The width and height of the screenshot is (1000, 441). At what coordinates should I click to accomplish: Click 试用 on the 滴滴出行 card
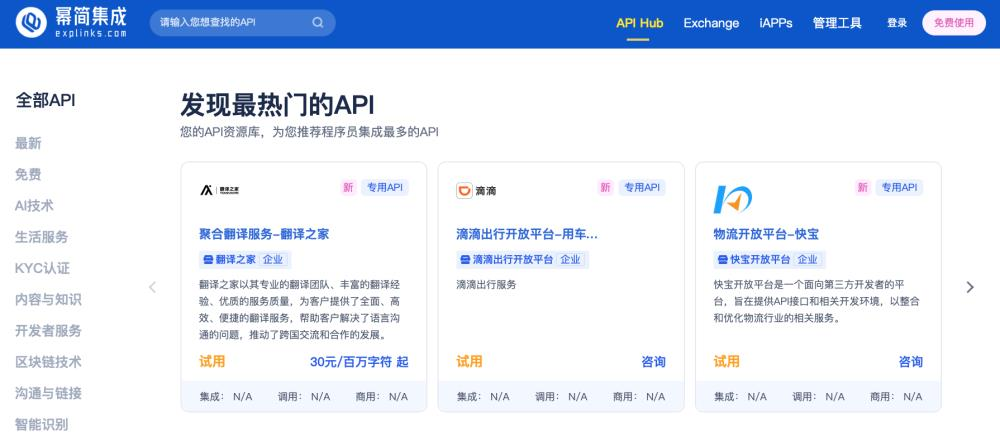pyautogui.click(x=469, y=361)
